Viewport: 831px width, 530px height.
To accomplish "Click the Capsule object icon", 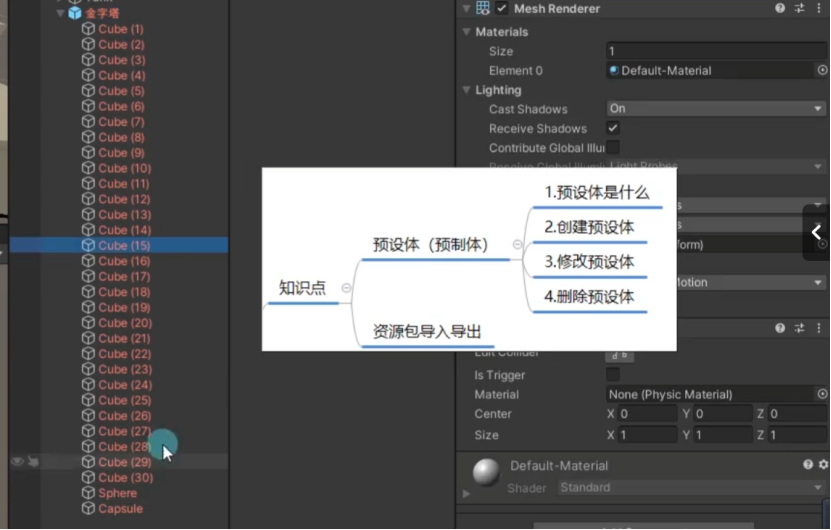I will point(88,508).
